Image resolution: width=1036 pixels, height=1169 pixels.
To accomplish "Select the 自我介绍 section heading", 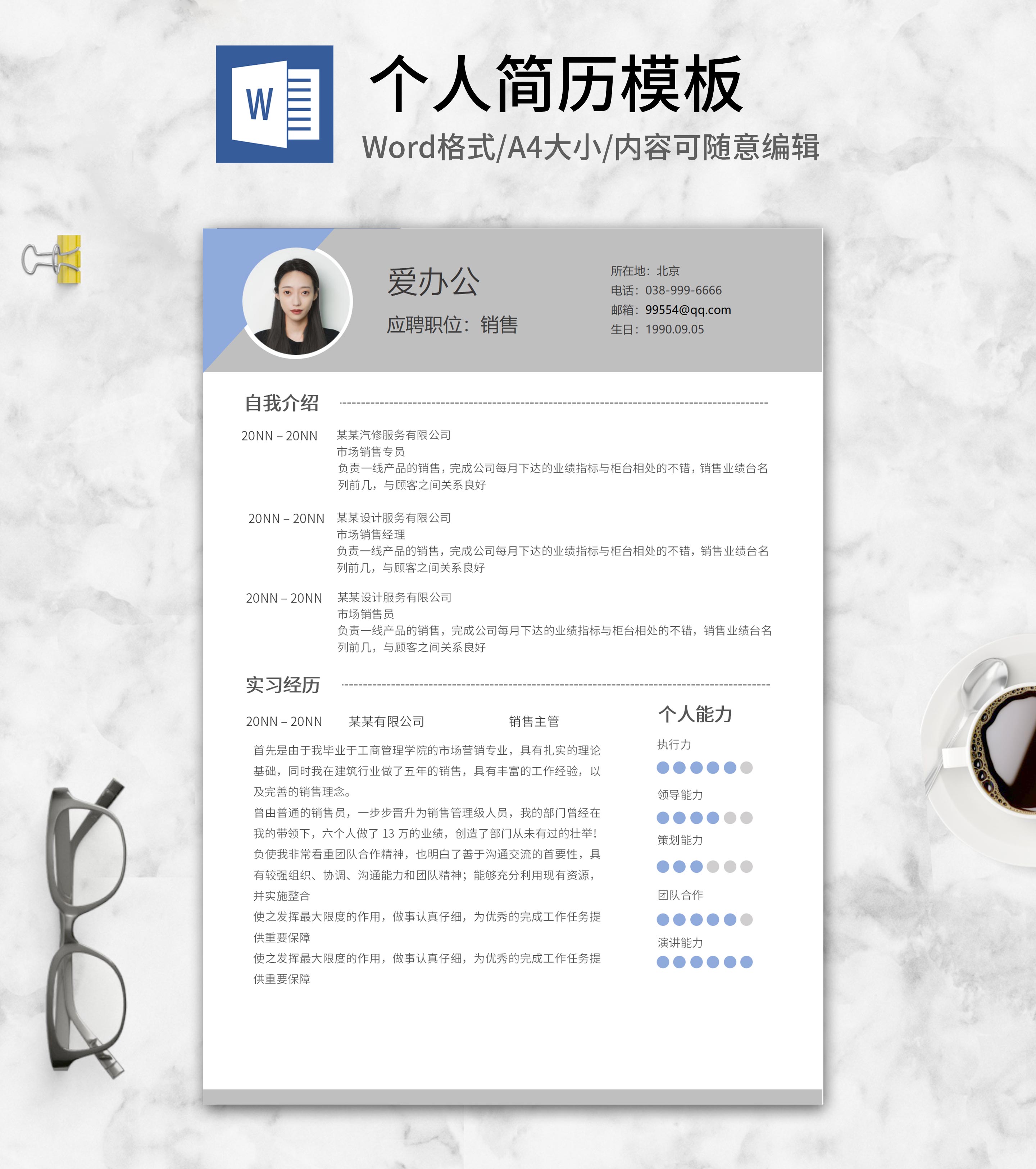I will click(281, 403).
